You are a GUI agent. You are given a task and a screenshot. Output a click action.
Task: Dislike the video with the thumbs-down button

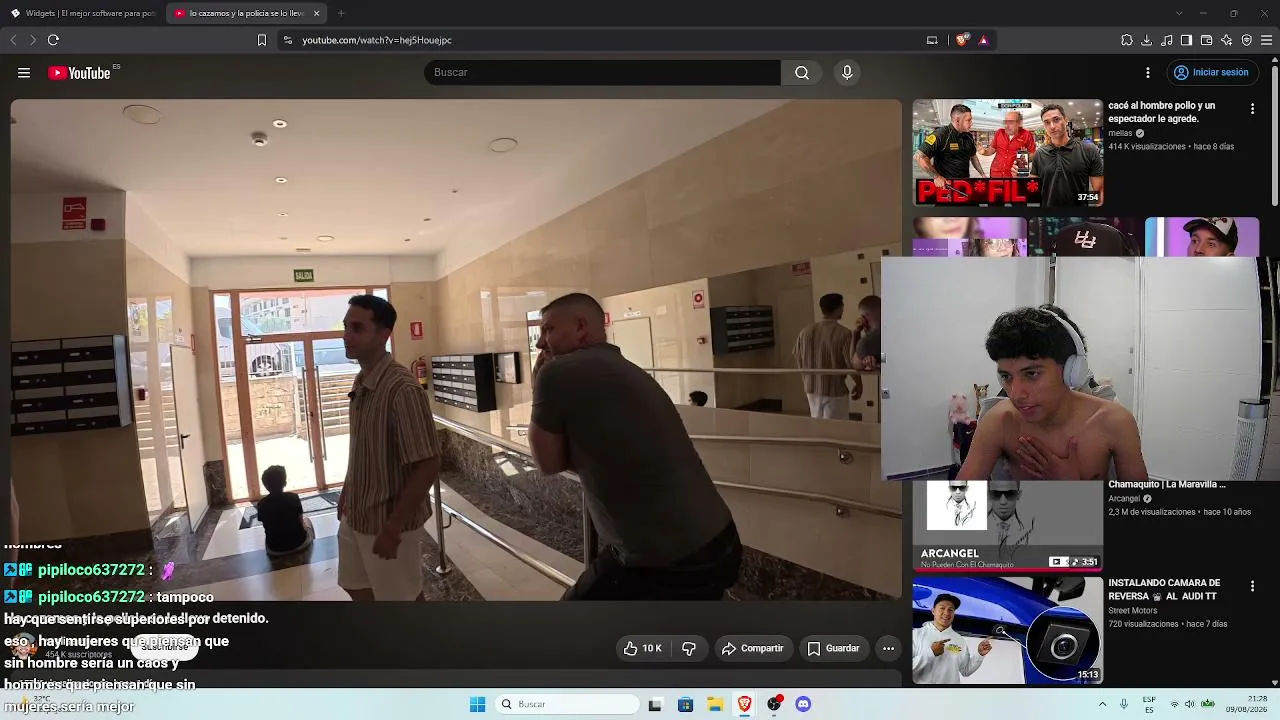(689, 649)
